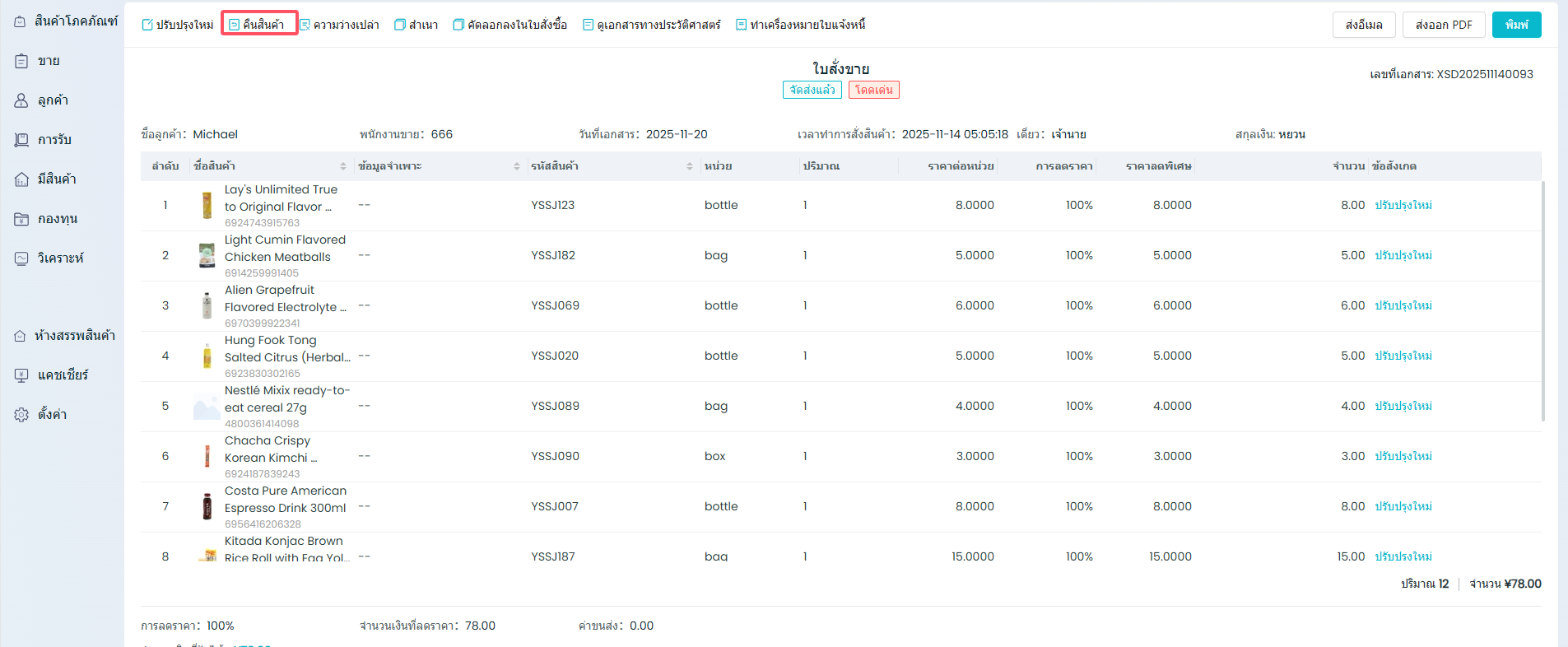
Task: Sort table by ชื่อสินค้า column arrows
Action: point(343,166)
